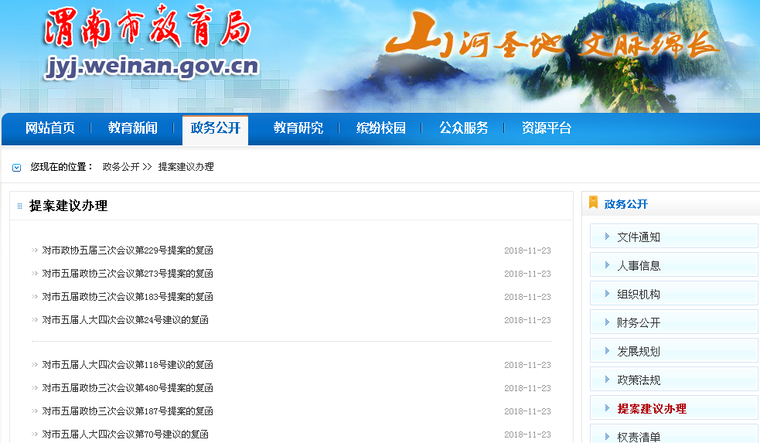
Task: Click the jyj.weinan.gov.cn banner text
Action: (x=152, y=67)
